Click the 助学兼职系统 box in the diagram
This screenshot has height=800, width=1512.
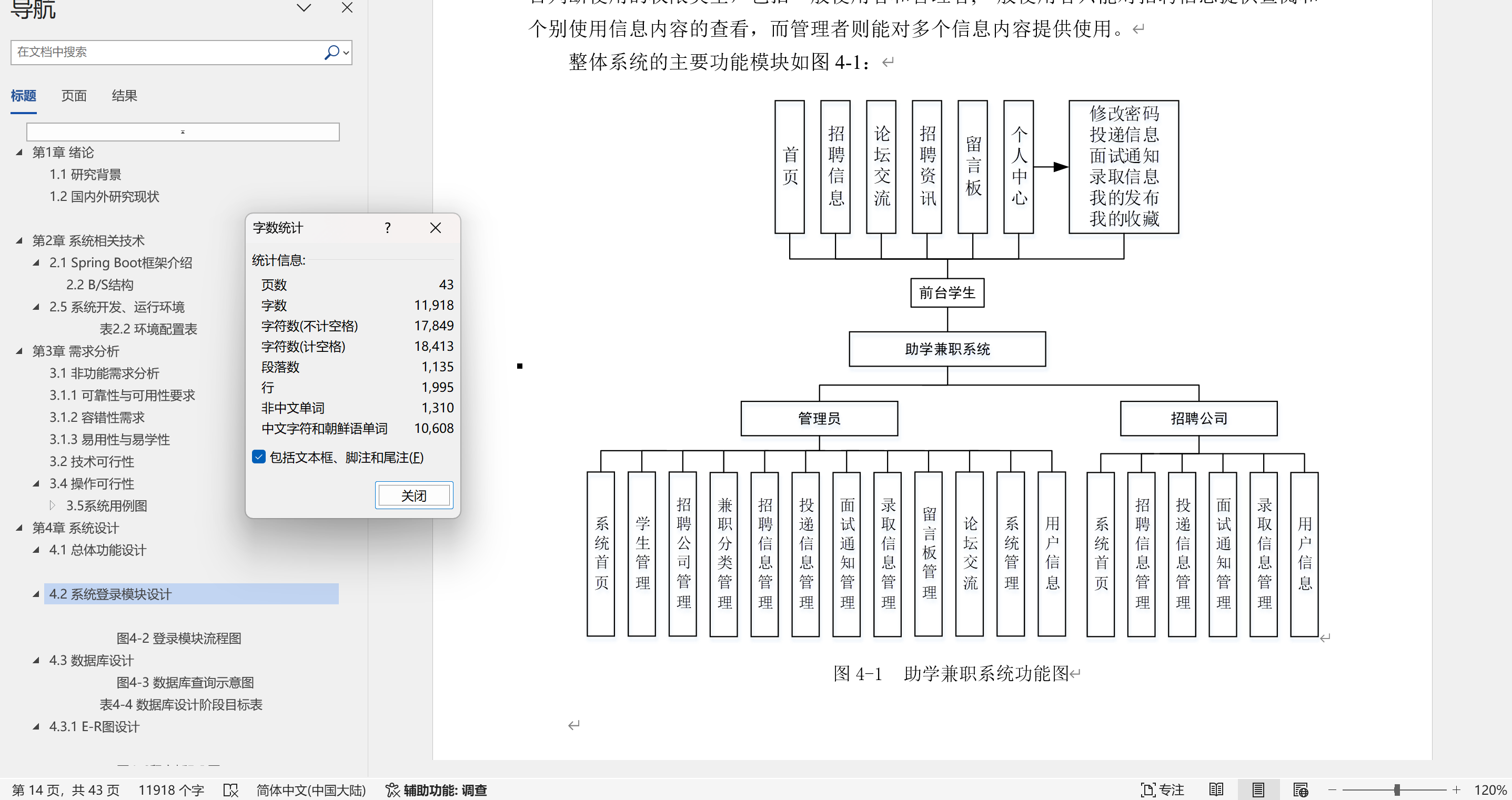947,349
